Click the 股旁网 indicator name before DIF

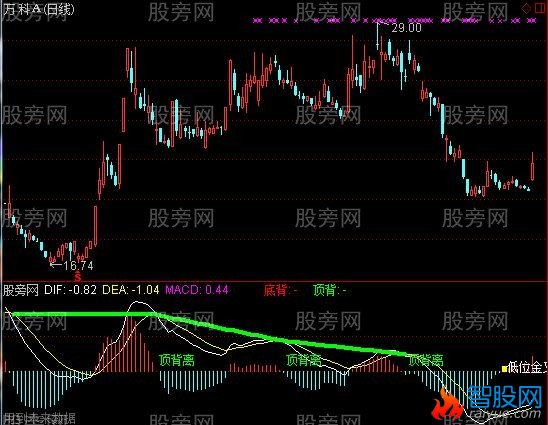click(21, 290)
